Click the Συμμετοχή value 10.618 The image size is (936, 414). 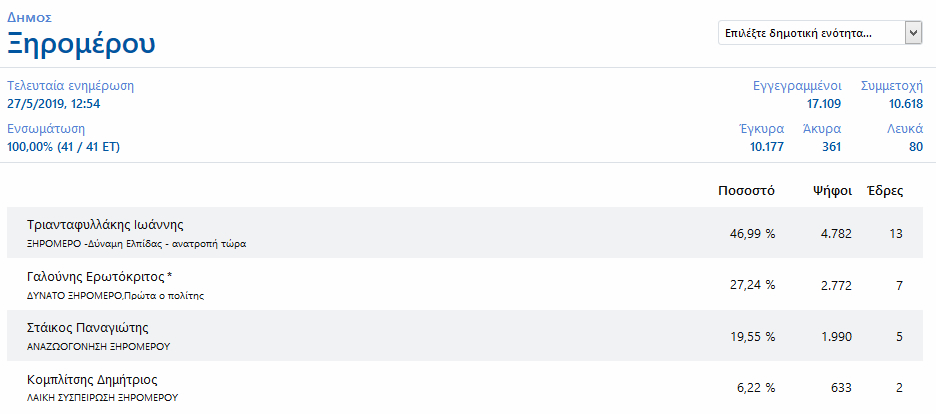click(x=906, y=104)
